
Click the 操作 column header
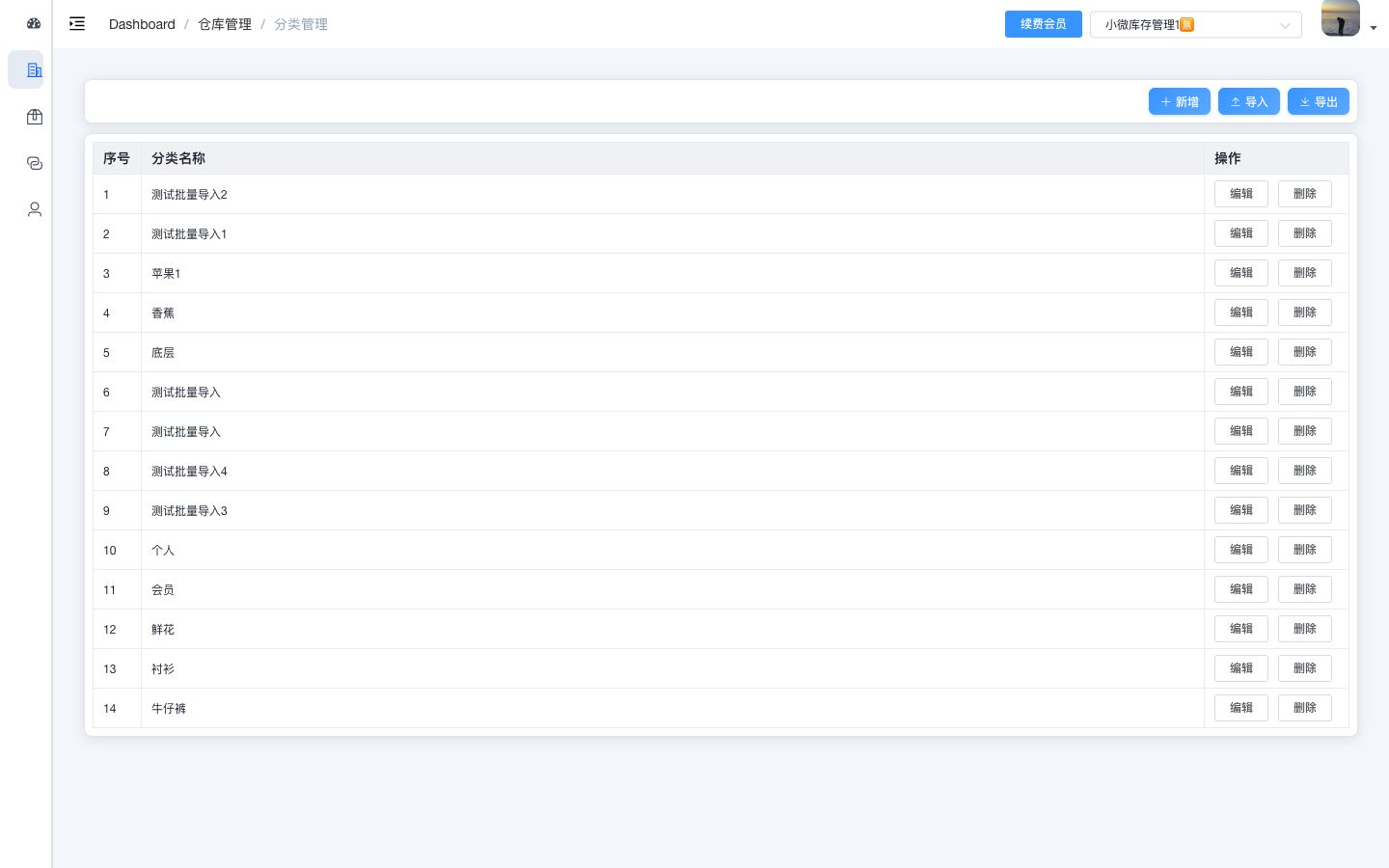click(1276, 158)
